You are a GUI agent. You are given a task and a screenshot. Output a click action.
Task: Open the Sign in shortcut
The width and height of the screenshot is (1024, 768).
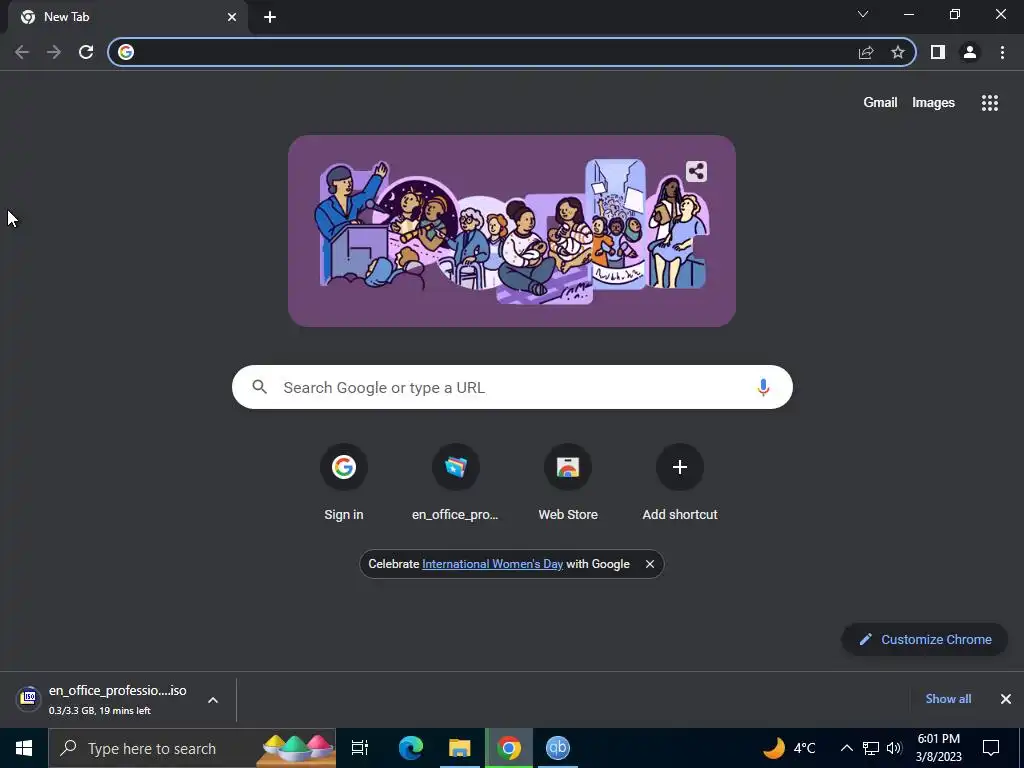[x=344, y=482]
